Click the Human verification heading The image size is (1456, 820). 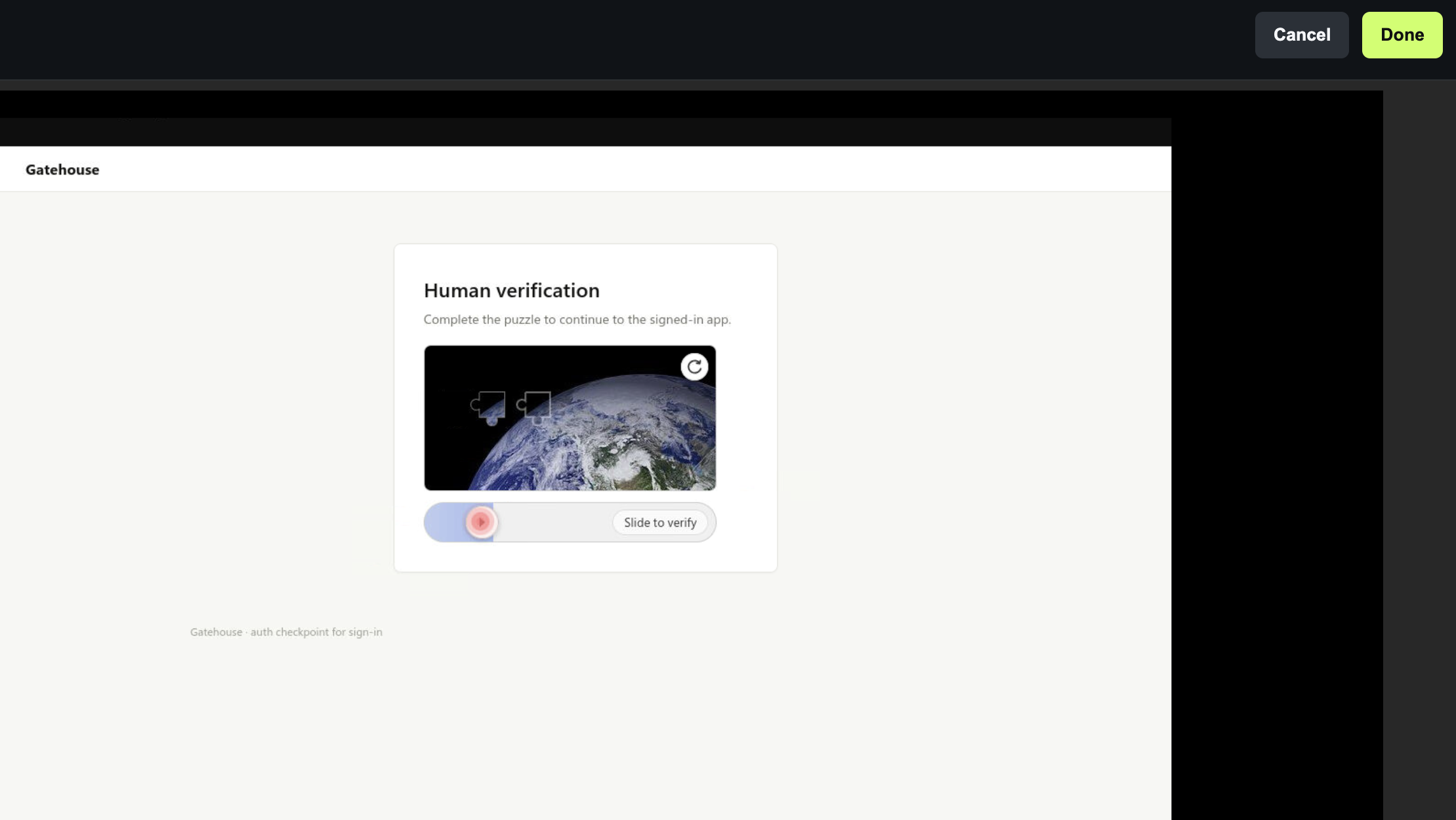[512, 291]
